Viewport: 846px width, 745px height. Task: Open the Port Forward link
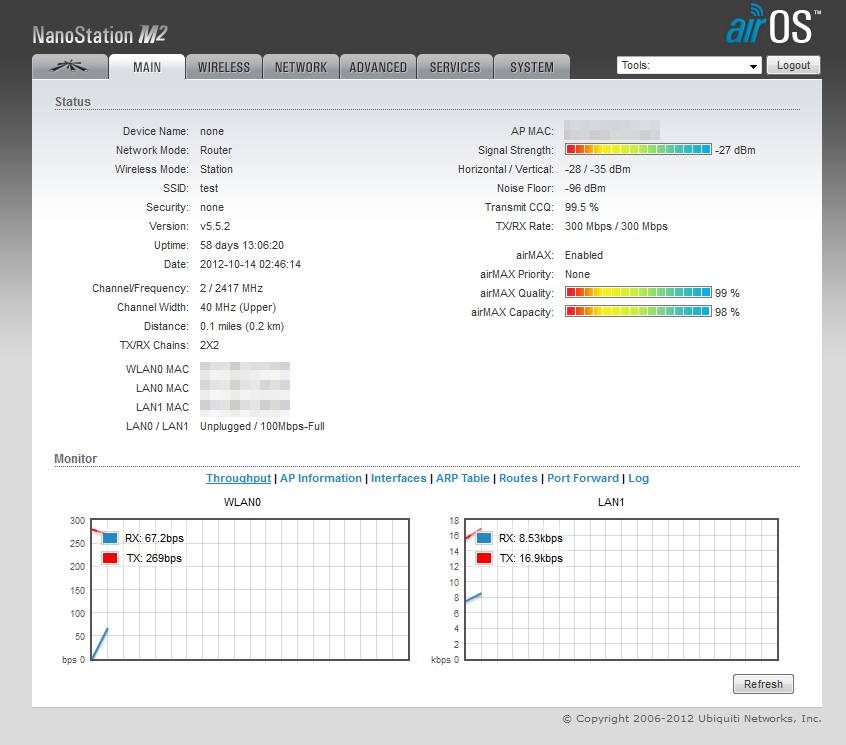click(x=583, y=478)
